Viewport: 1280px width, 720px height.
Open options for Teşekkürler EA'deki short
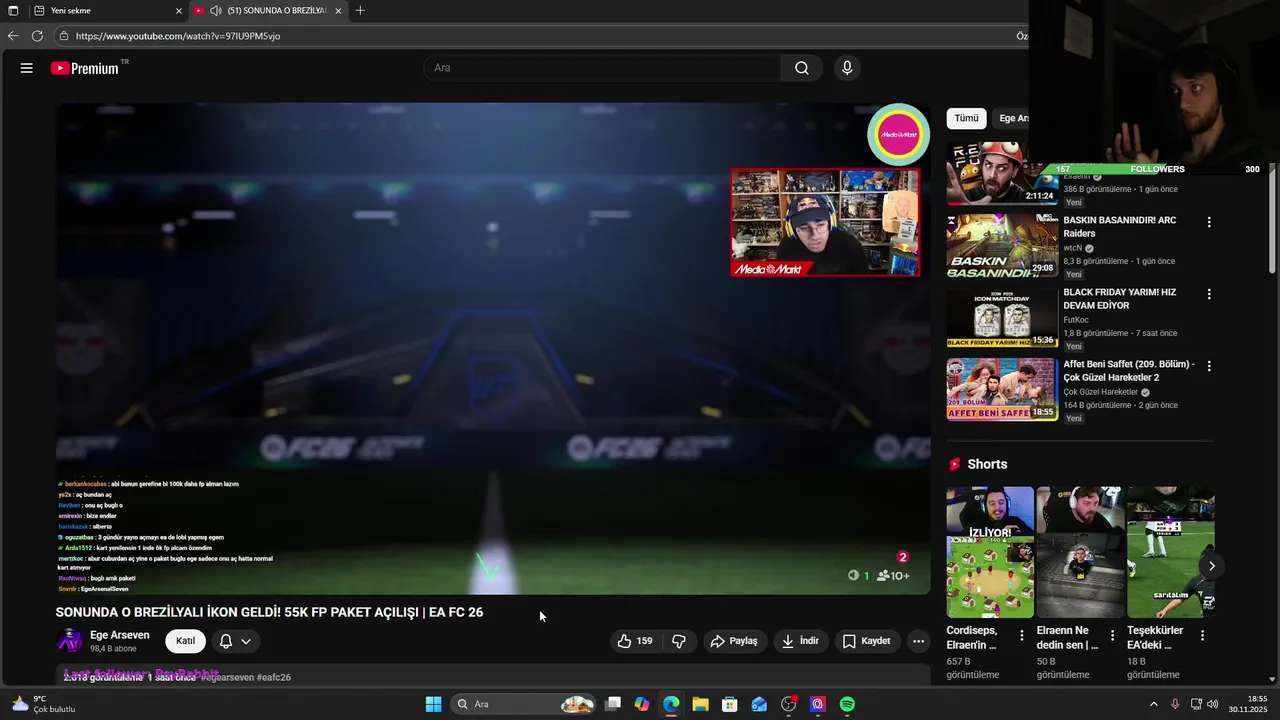[x=1202, y=635]
